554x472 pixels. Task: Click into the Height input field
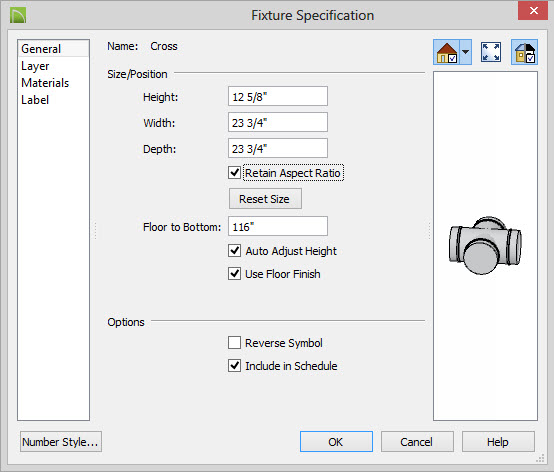(278, 96)
